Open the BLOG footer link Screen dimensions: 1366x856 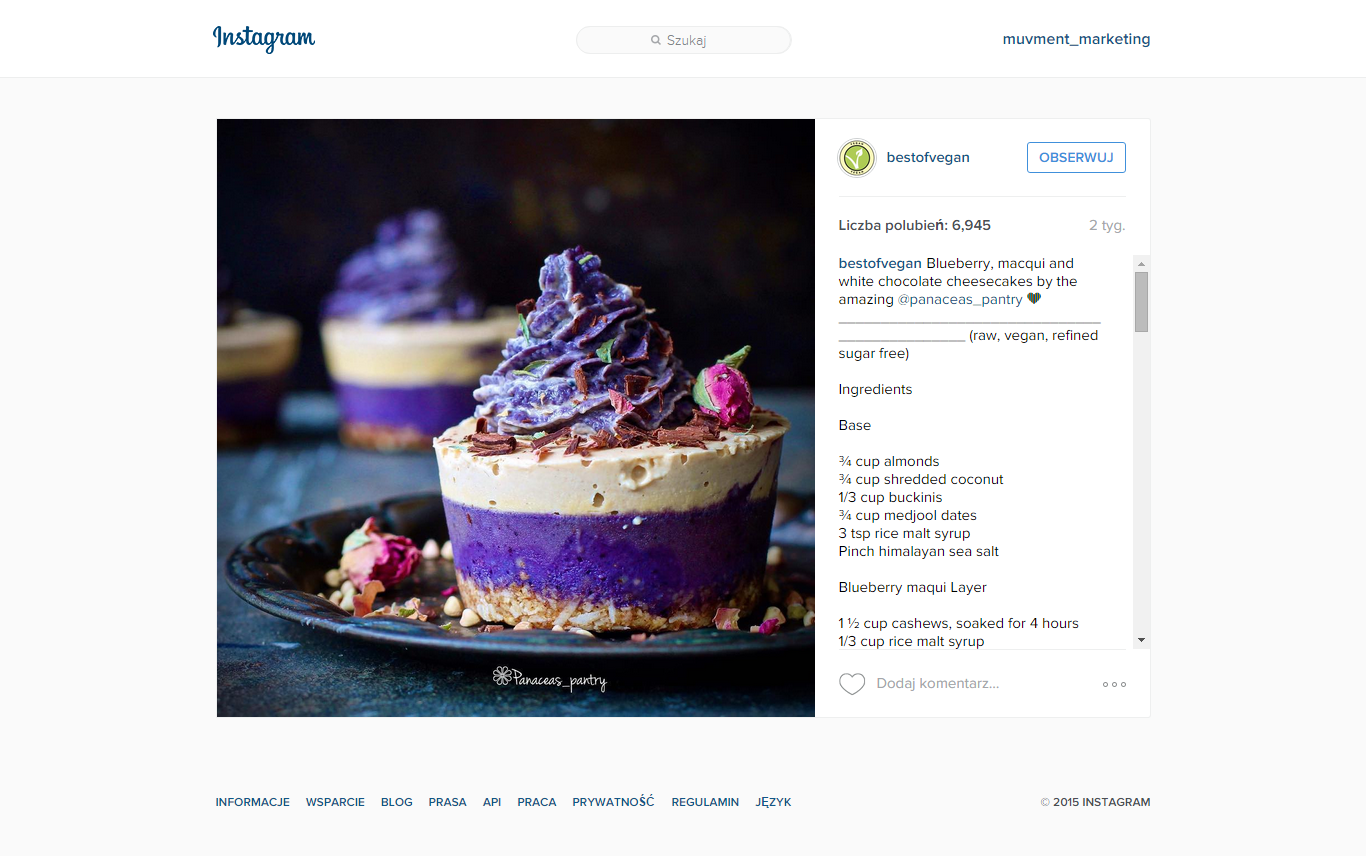397,802
